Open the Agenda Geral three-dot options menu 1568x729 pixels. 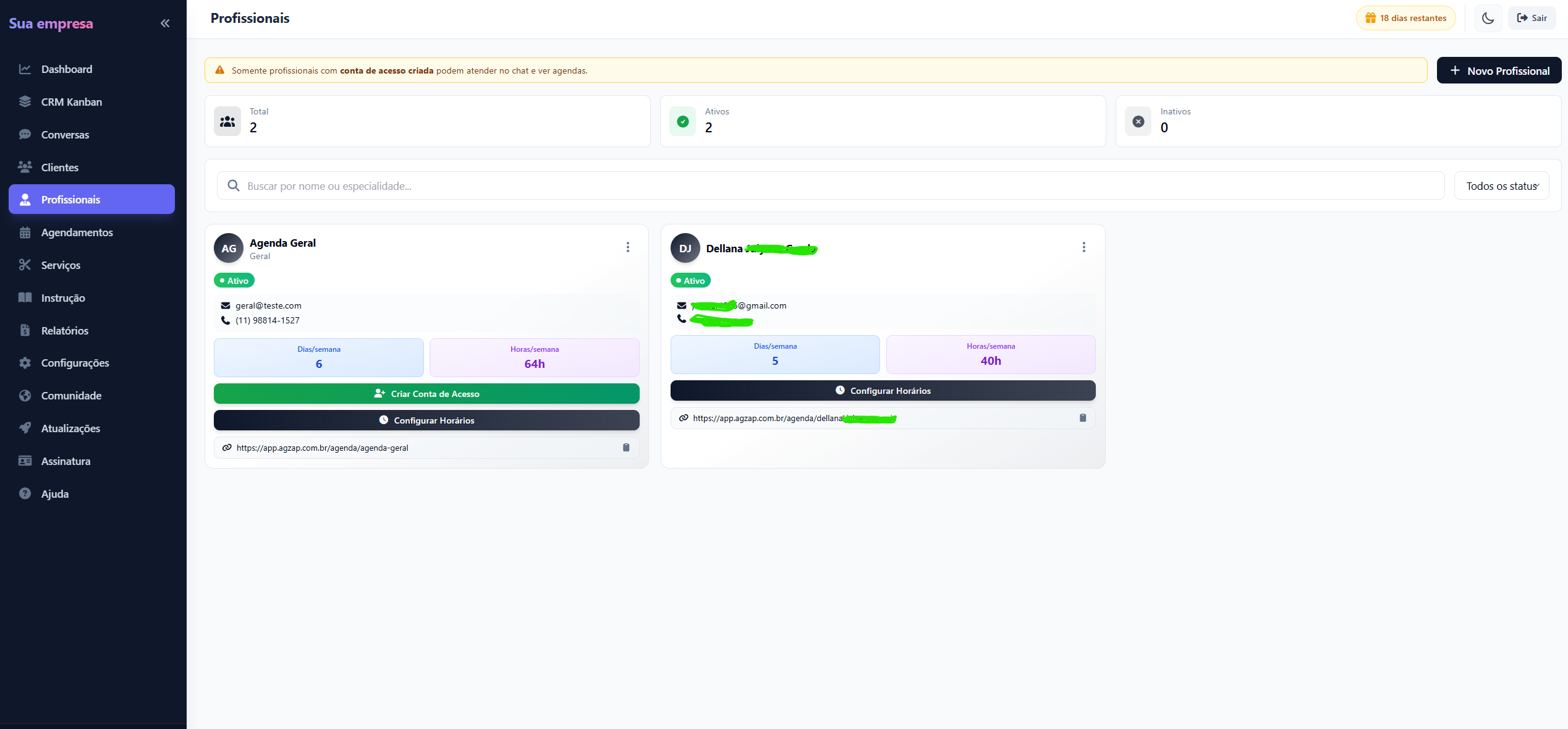[627, 247]
